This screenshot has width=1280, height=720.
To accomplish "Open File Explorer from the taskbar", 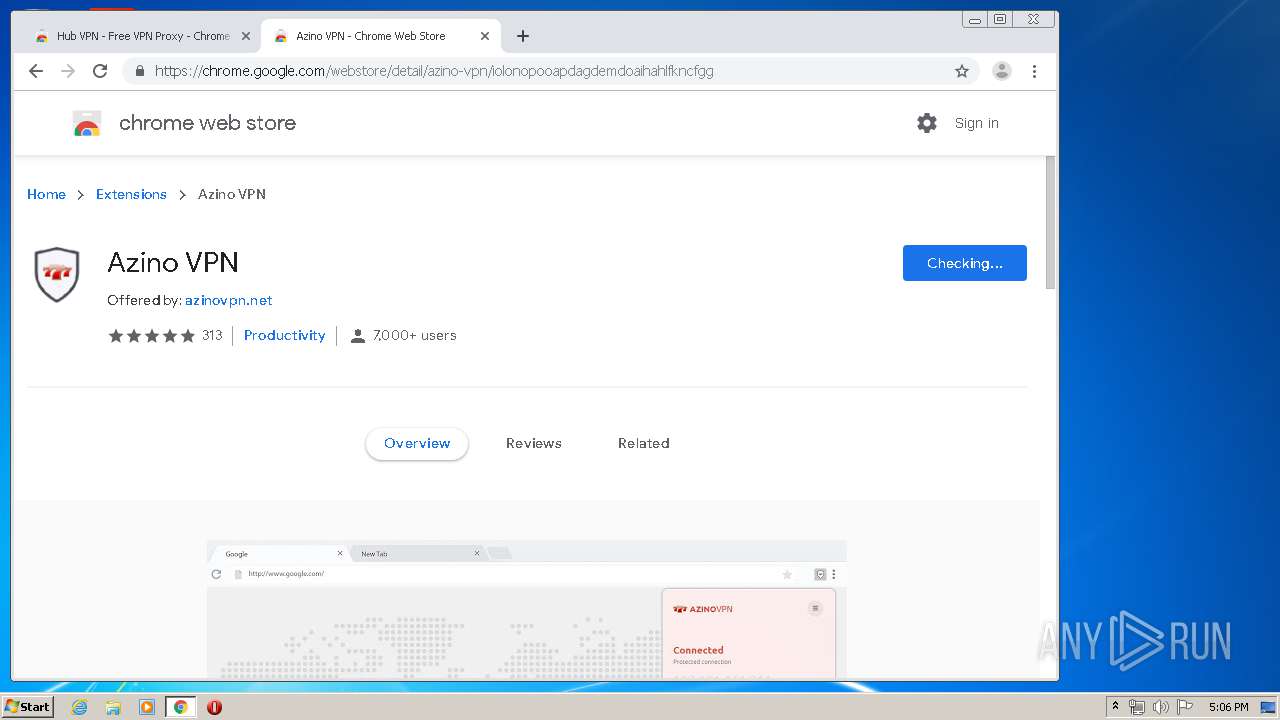I will coord(113,707).
